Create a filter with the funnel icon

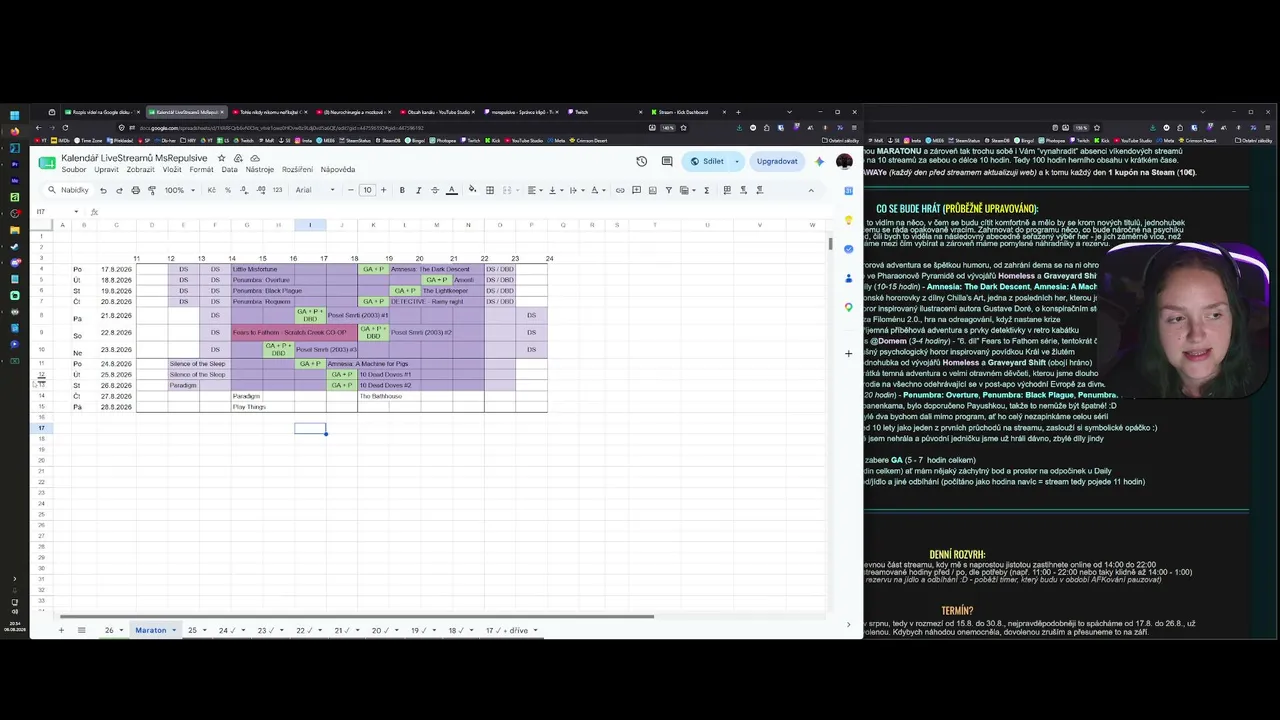(668, 190)
